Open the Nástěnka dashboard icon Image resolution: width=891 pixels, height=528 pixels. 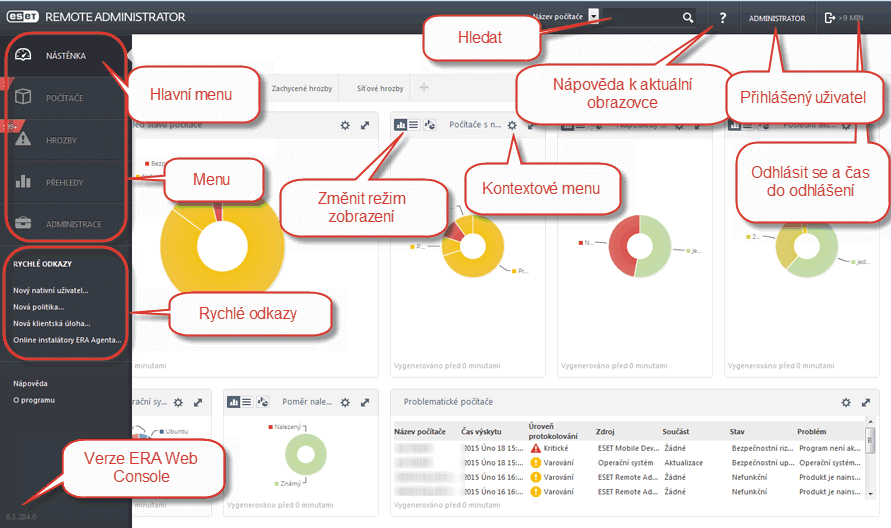(23, 55)
